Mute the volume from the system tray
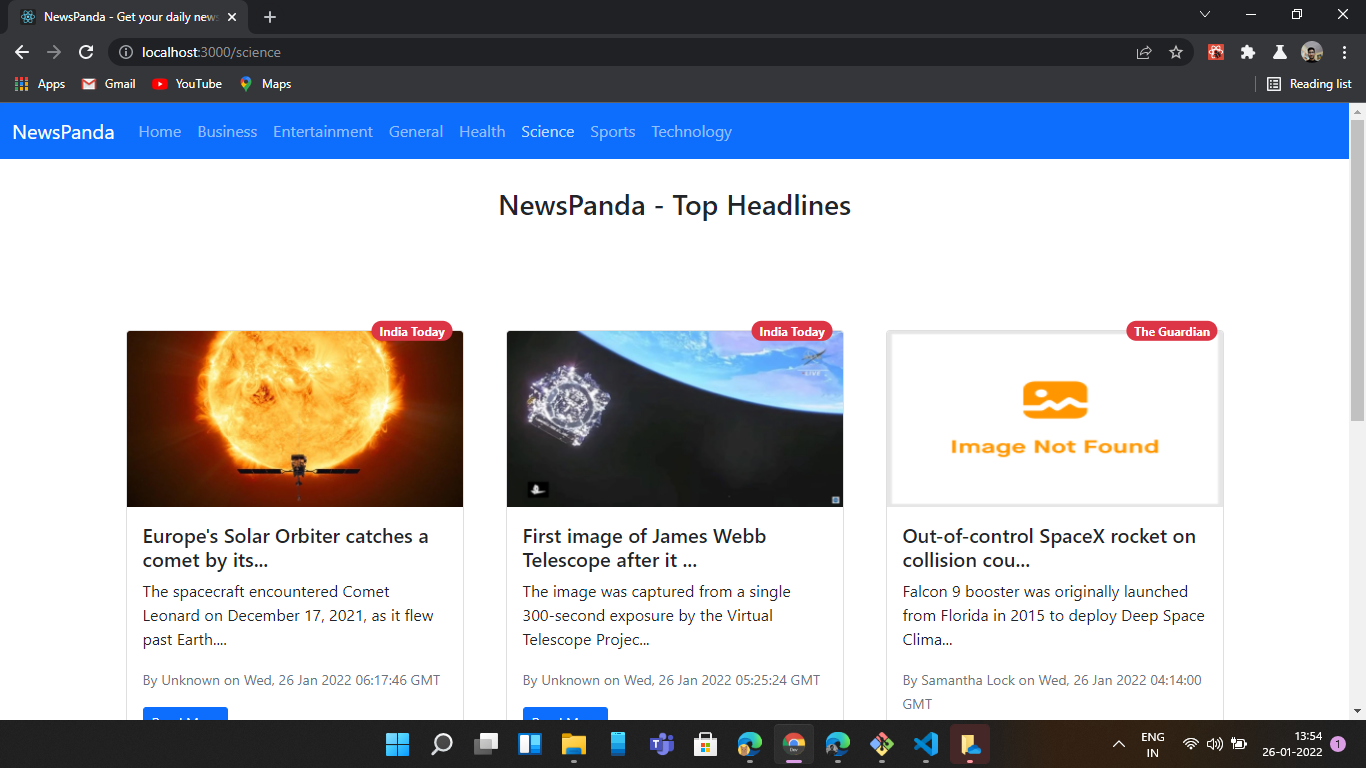This screenshot has width=1366, height=768. click(x=1213, y=744)
